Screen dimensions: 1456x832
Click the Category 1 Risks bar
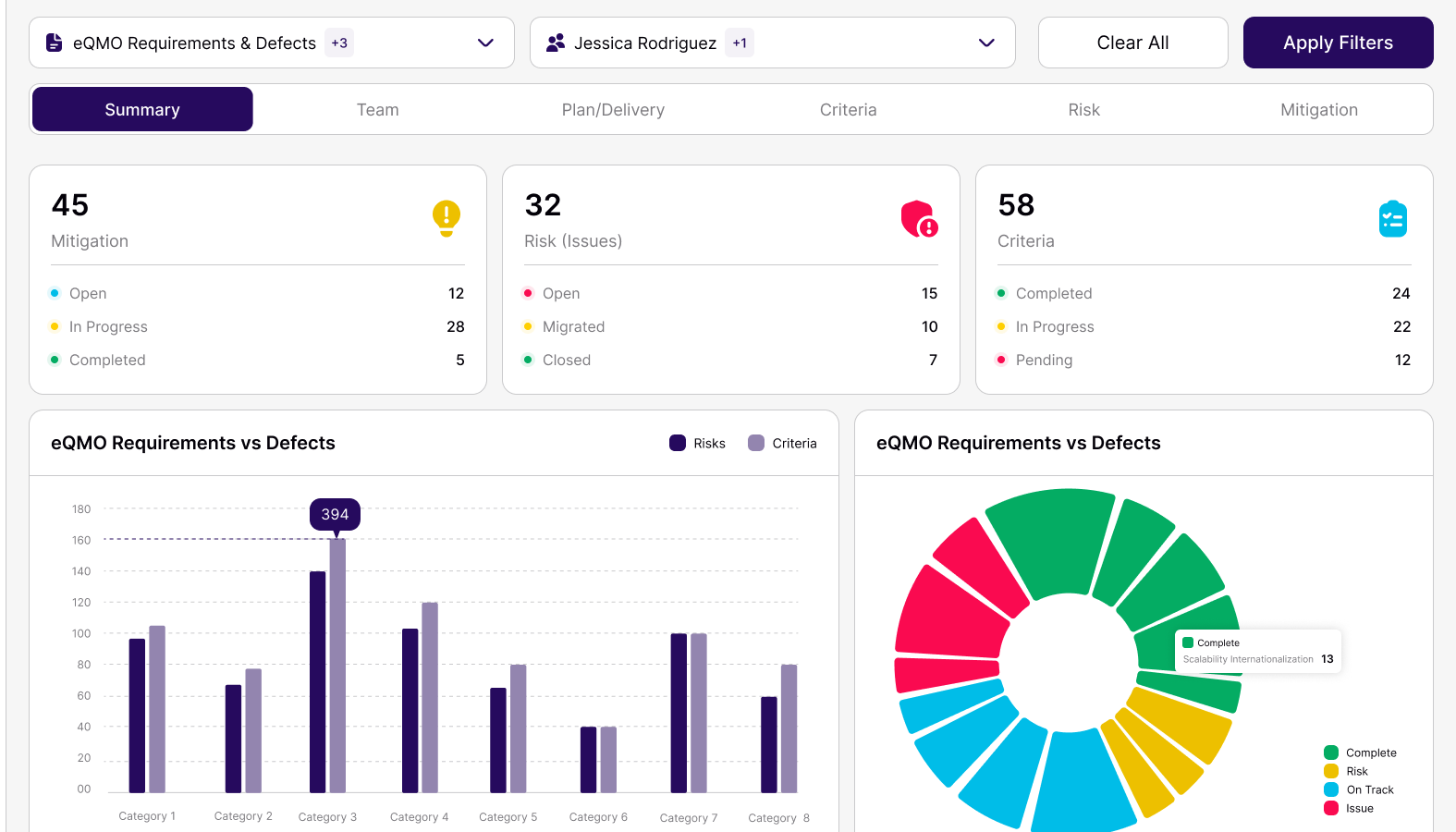click(x=137, y=716)
